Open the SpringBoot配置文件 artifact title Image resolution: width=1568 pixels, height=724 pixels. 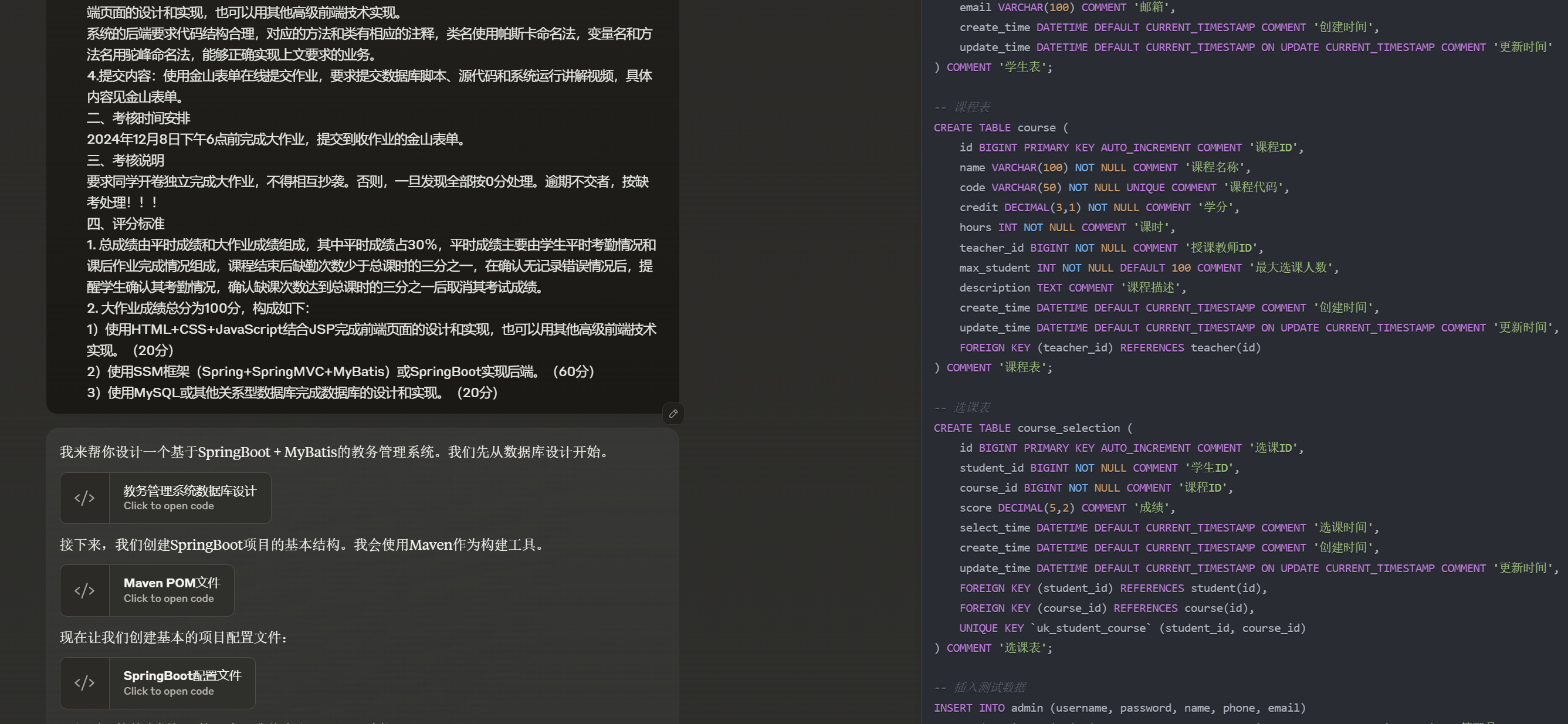(x=182, y=675)
